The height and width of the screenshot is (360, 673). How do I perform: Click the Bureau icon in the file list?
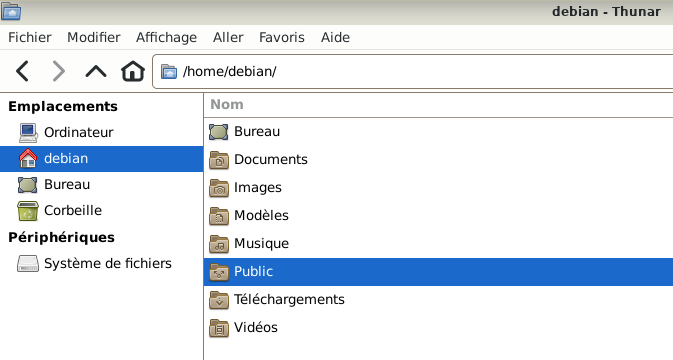click(218, 132)
